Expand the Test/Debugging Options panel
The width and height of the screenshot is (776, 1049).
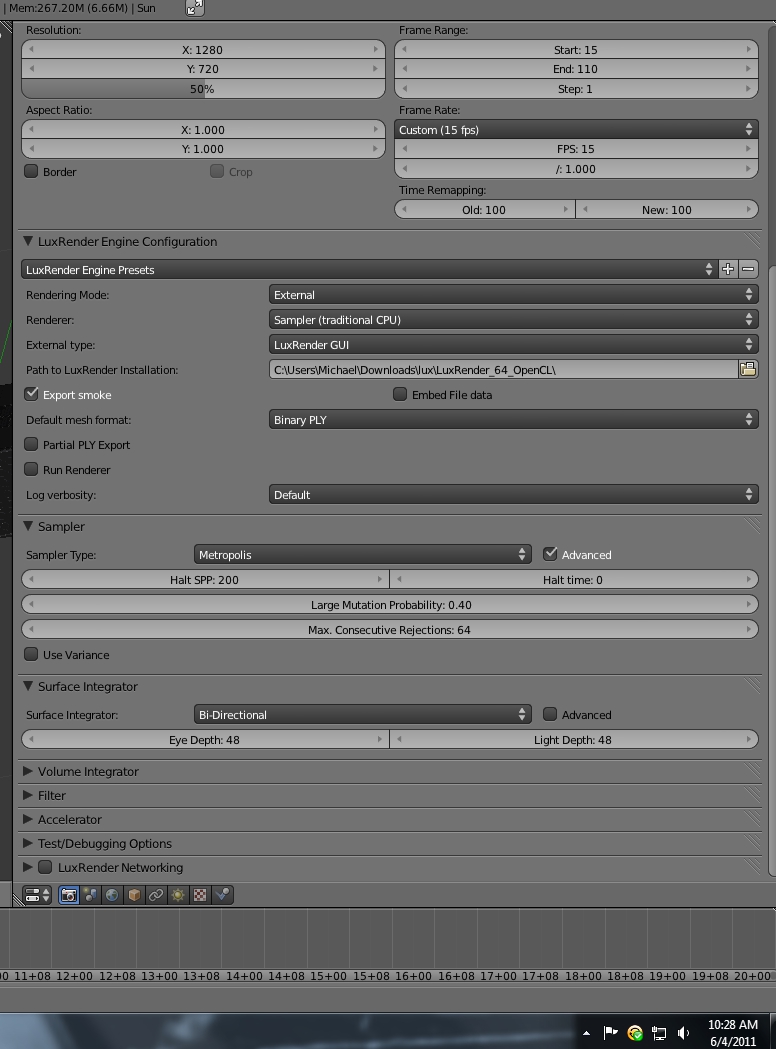(28, 843)
